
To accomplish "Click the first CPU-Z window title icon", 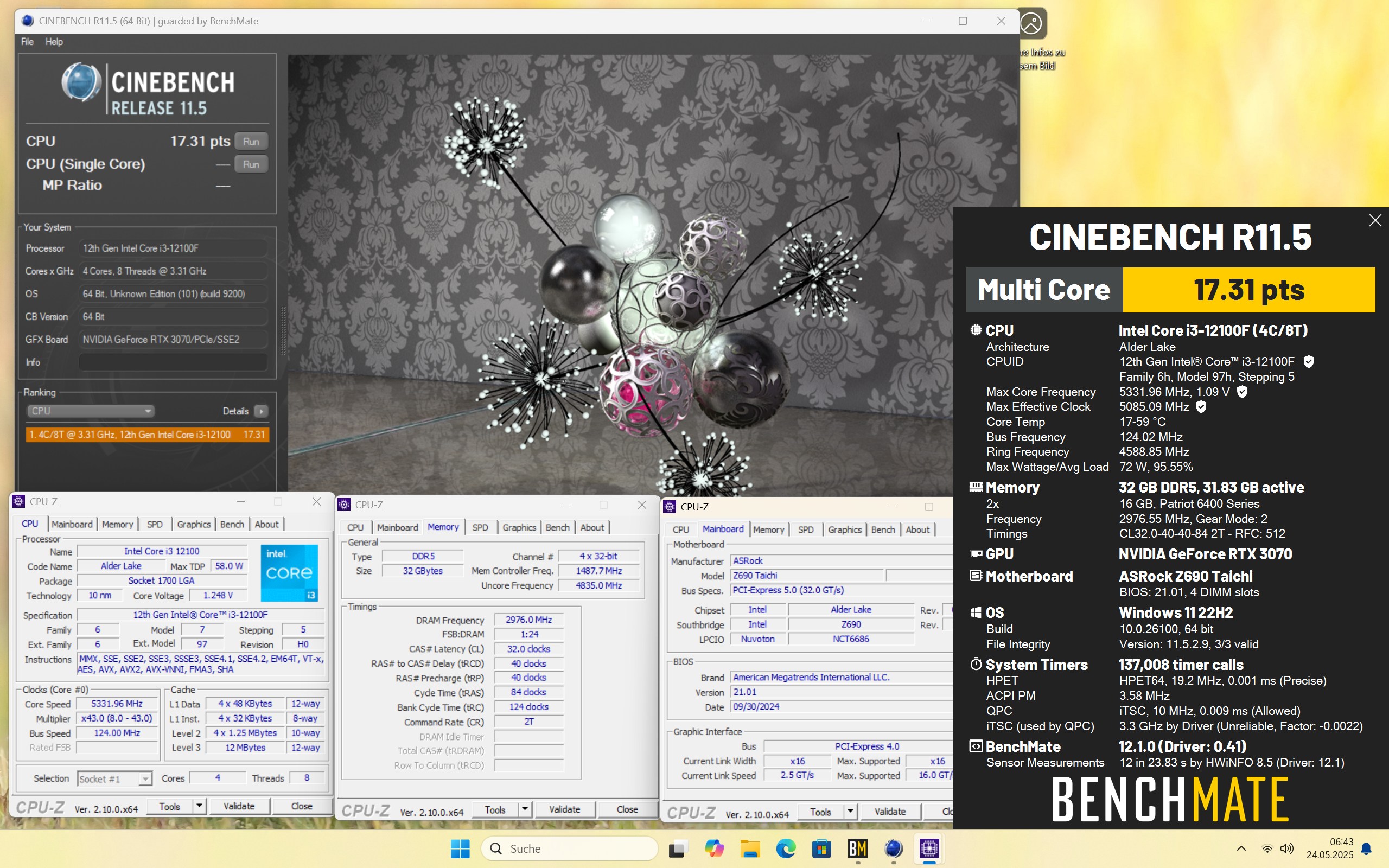I will 18,501.
